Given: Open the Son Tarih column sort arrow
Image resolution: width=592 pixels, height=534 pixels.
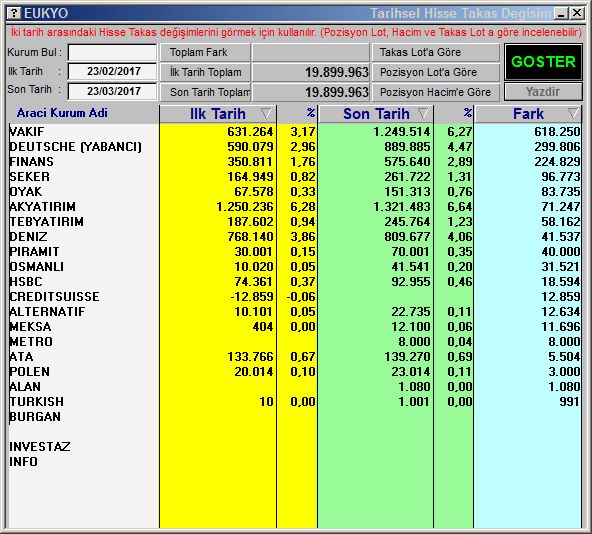Looking at the screenshot, I should coord(424,113).
